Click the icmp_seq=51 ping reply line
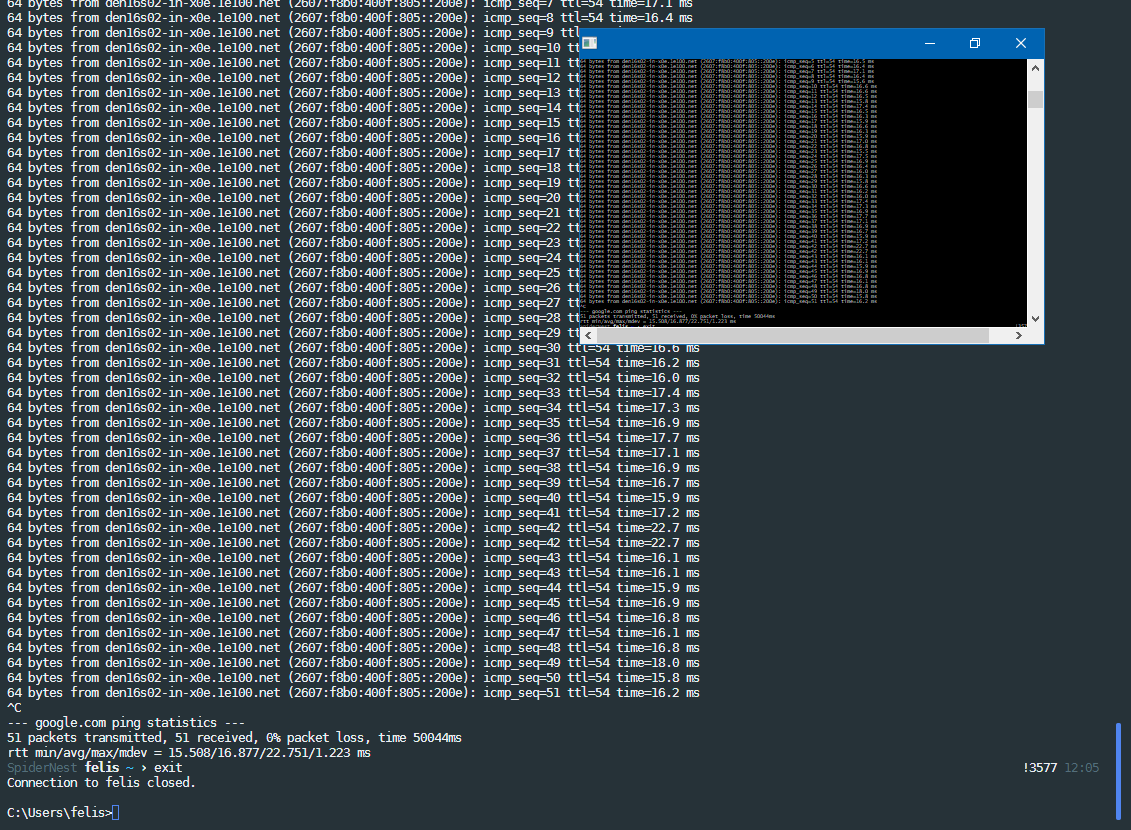The image size is (1131, 830). (350, 692)
